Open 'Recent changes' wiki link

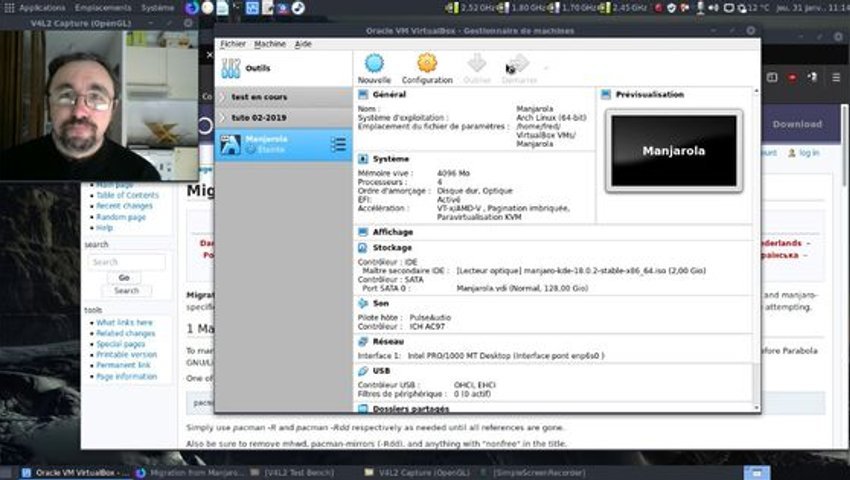(x=124, y=206)
